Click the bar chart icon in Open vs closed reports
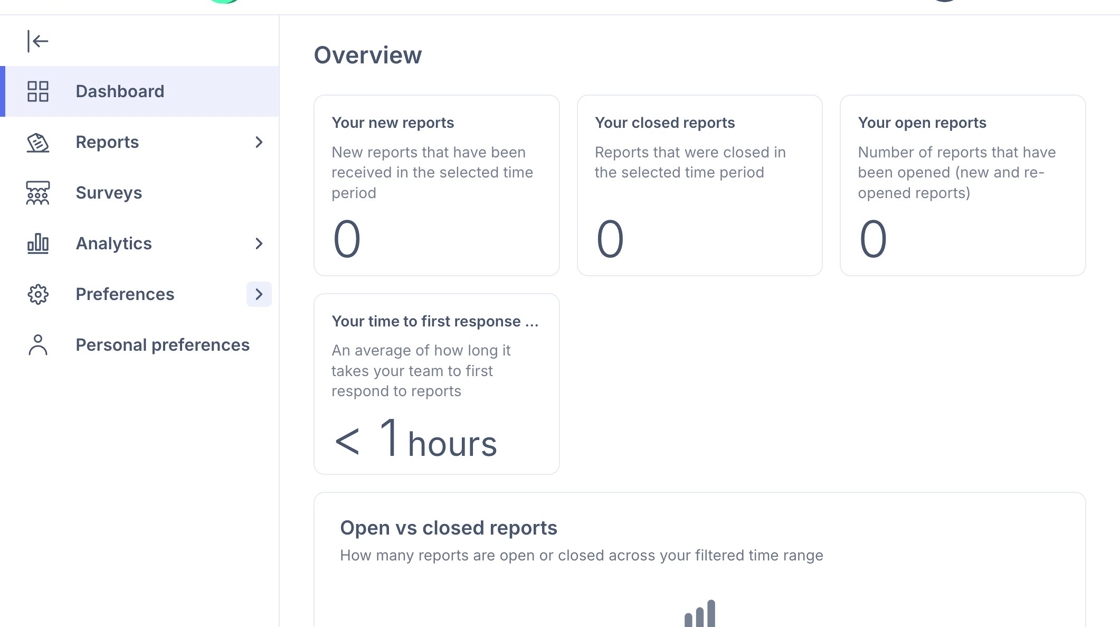The image size is (1120, 627). pyautogui.click(x=700, y=613)
